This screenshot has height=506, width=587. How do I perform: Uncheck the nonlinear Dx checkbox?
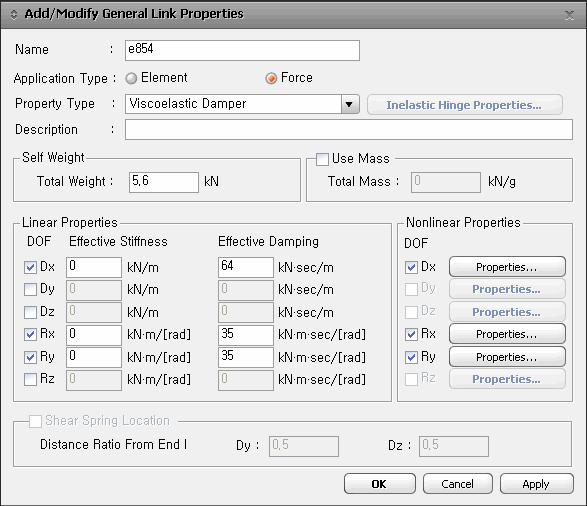tap(411, 267)
